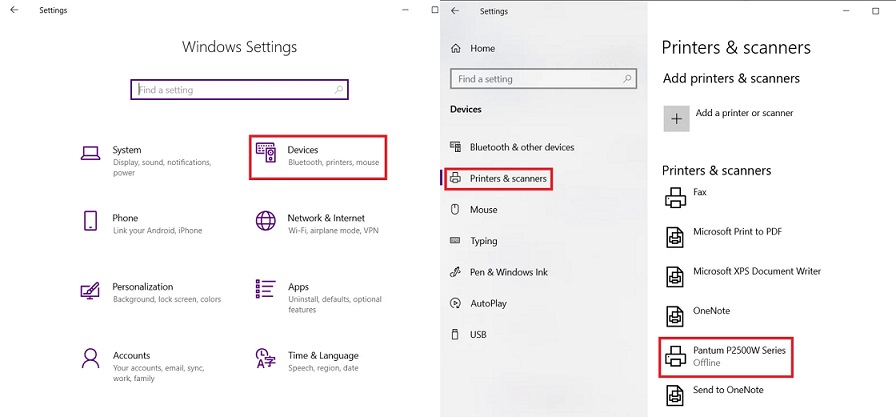The image size is (896, 417).
Task: Select the 'OneNote' printer name
Action: coord(711,311)
